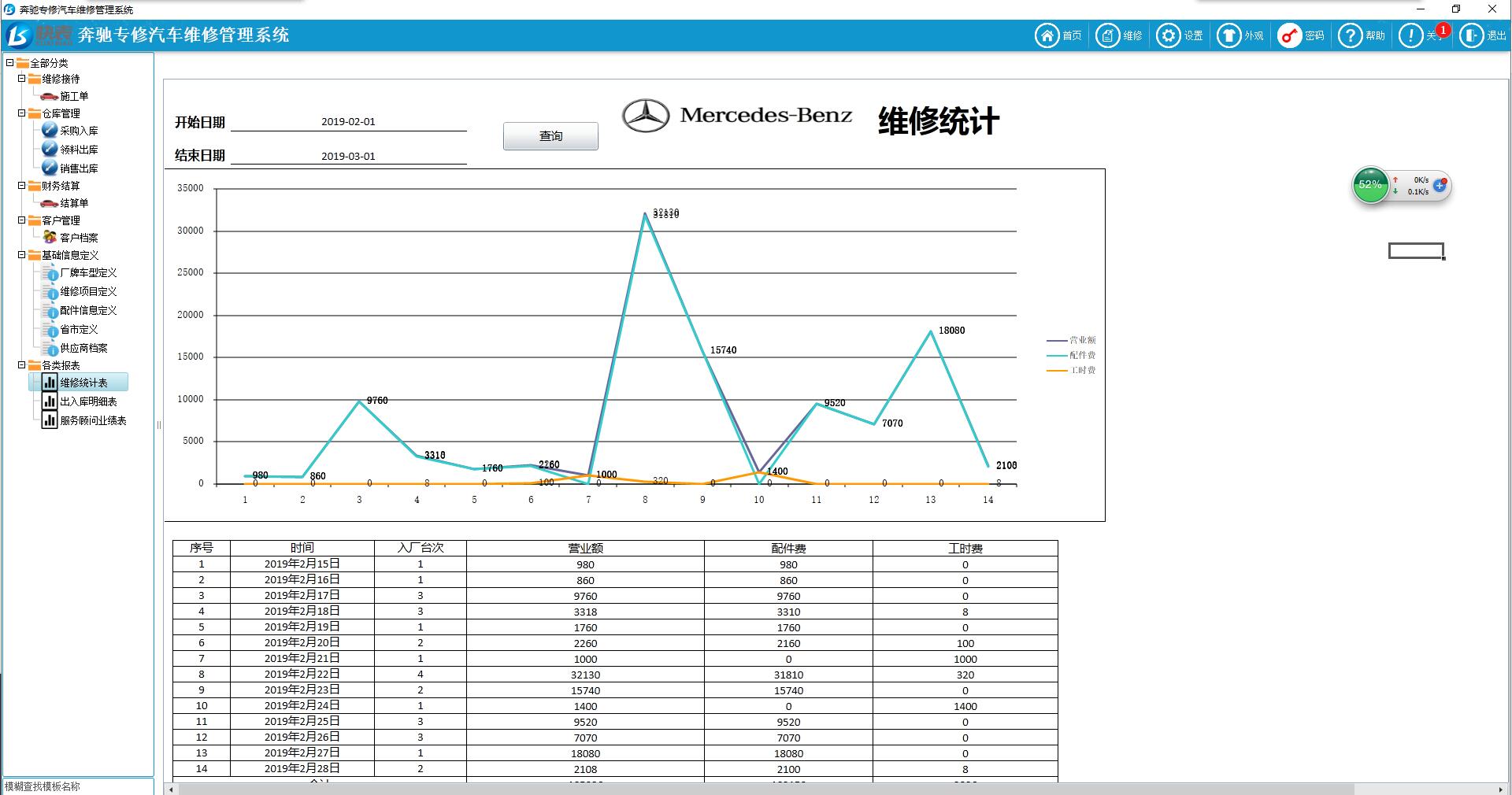Click the 结束日期 field showing 2019-03-01
Screen dimensions: 1512x795
click(x=348, y=156)
